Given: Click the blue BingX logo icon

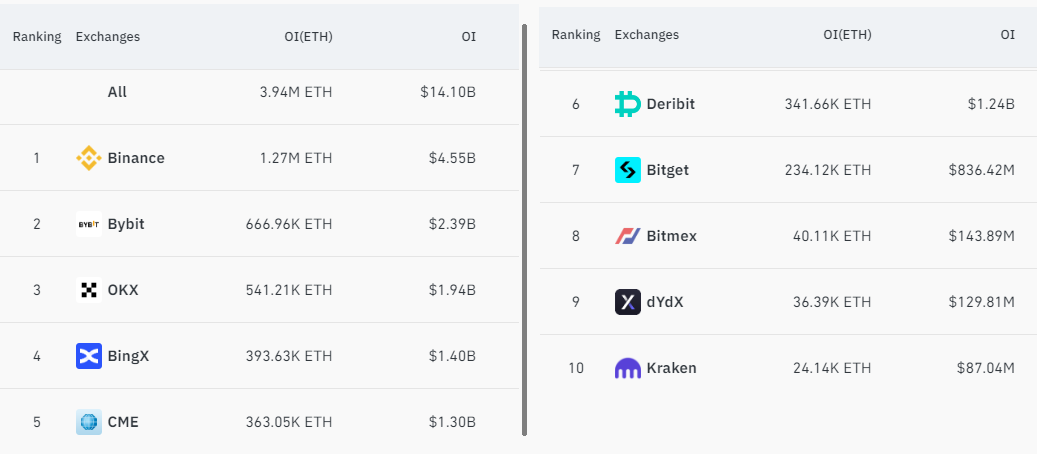Looking at the screenshot, I should (x=89, y=356).
